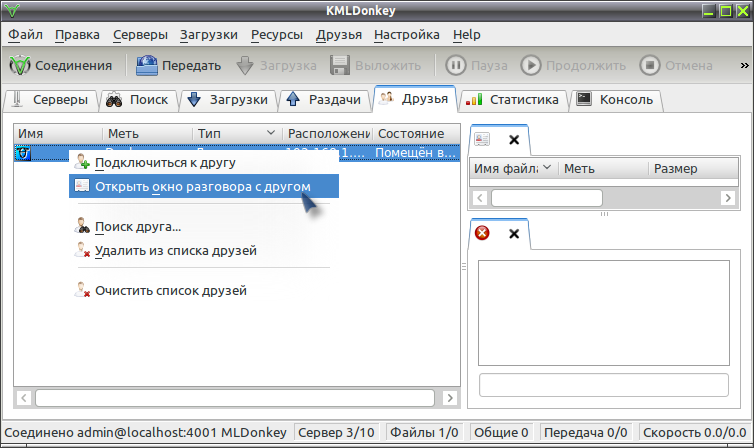Open the Настройка menu

[406, 35]
